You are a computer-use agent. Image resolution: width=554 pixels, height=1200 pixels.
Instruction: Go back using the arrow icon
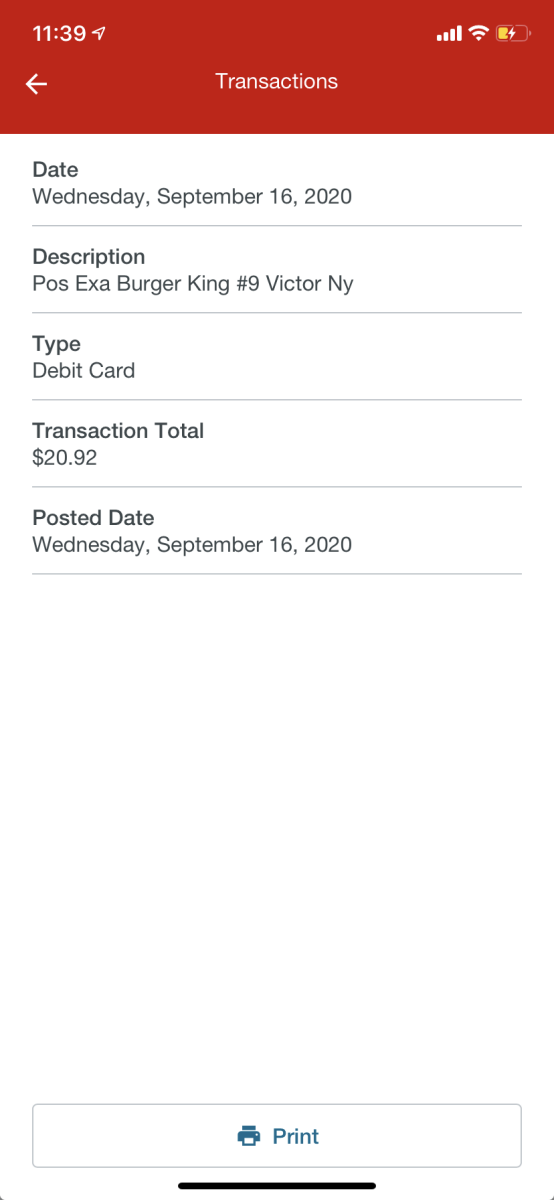pos(37,84)
